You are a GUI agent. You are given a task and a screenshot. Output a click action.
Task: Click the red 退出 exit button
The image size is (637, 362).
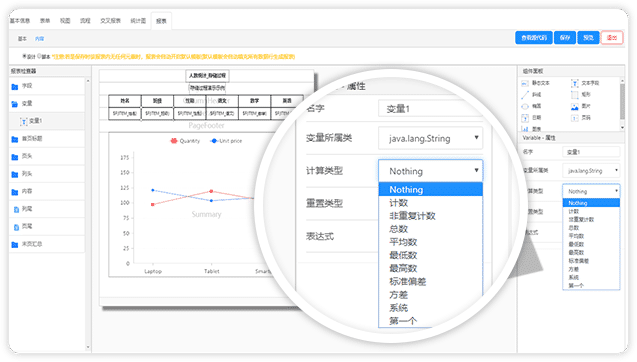[612, 37]
